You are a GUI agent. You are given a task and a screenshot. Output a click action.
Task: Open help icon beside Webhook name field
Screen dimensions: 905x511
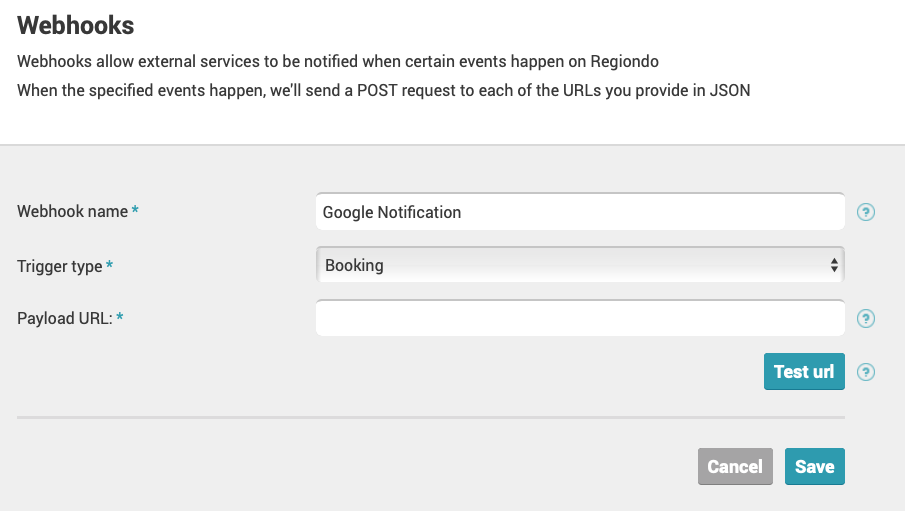[x=865, y=212]
